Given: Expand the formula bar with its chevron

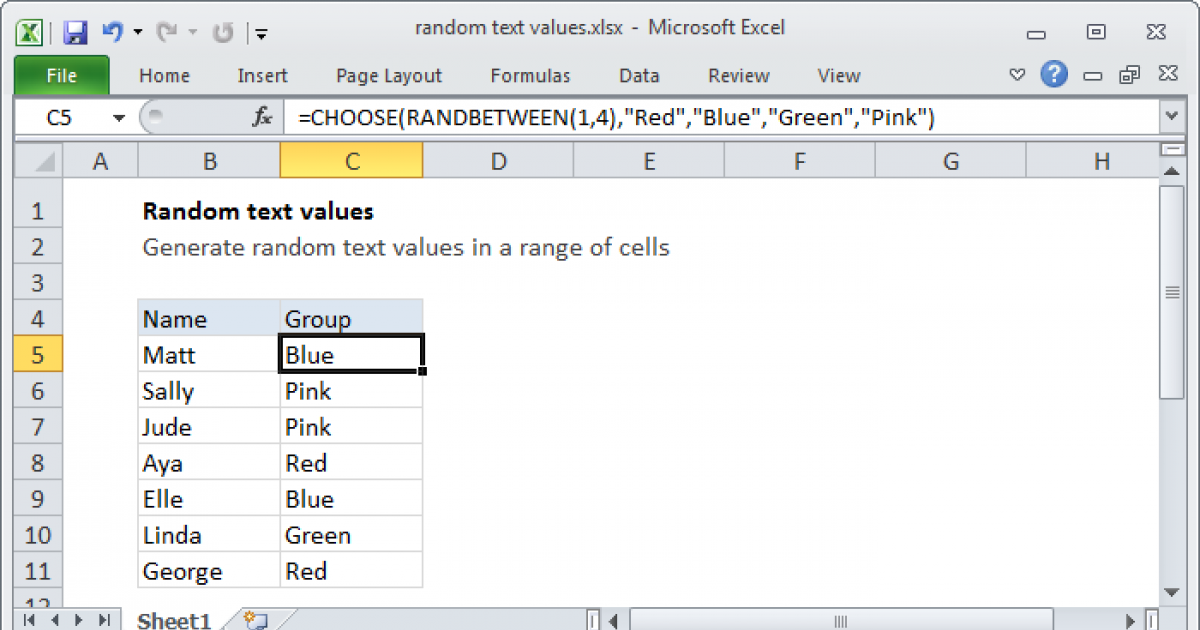Looking at the screenshot, I should tap(1169, 117).
